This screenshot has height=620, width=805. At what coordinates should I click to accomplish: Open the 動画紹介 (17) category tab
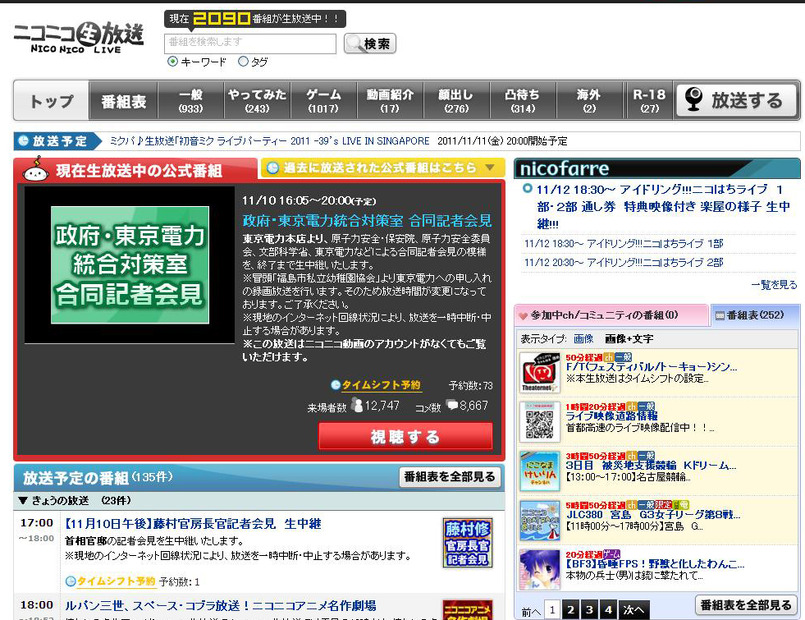390,101
